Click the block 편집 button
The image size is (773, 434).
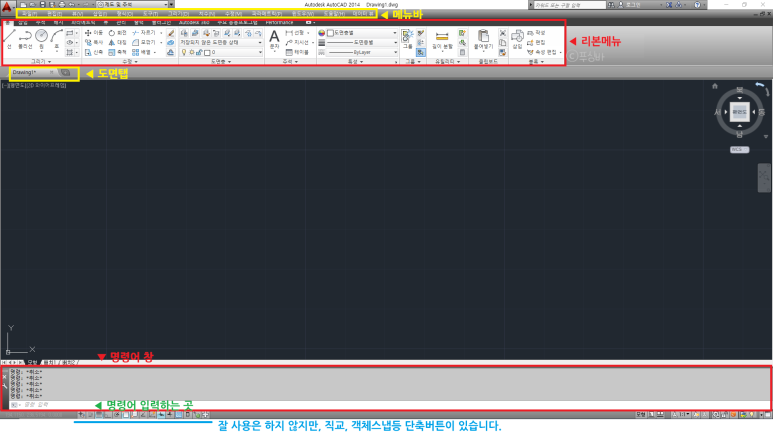tap(536, 42)
